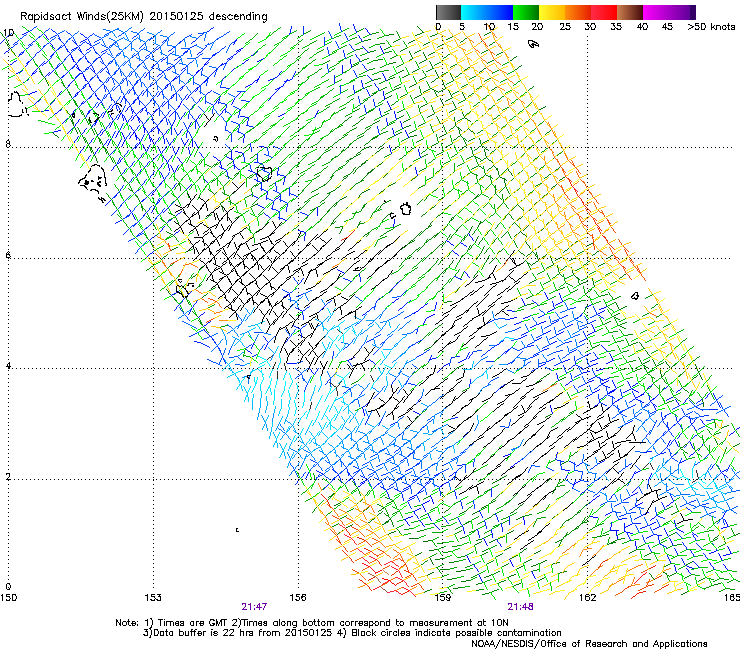Click the '2' latitude axis label
This screenshot has width=740, height=650.
point(8,477)
